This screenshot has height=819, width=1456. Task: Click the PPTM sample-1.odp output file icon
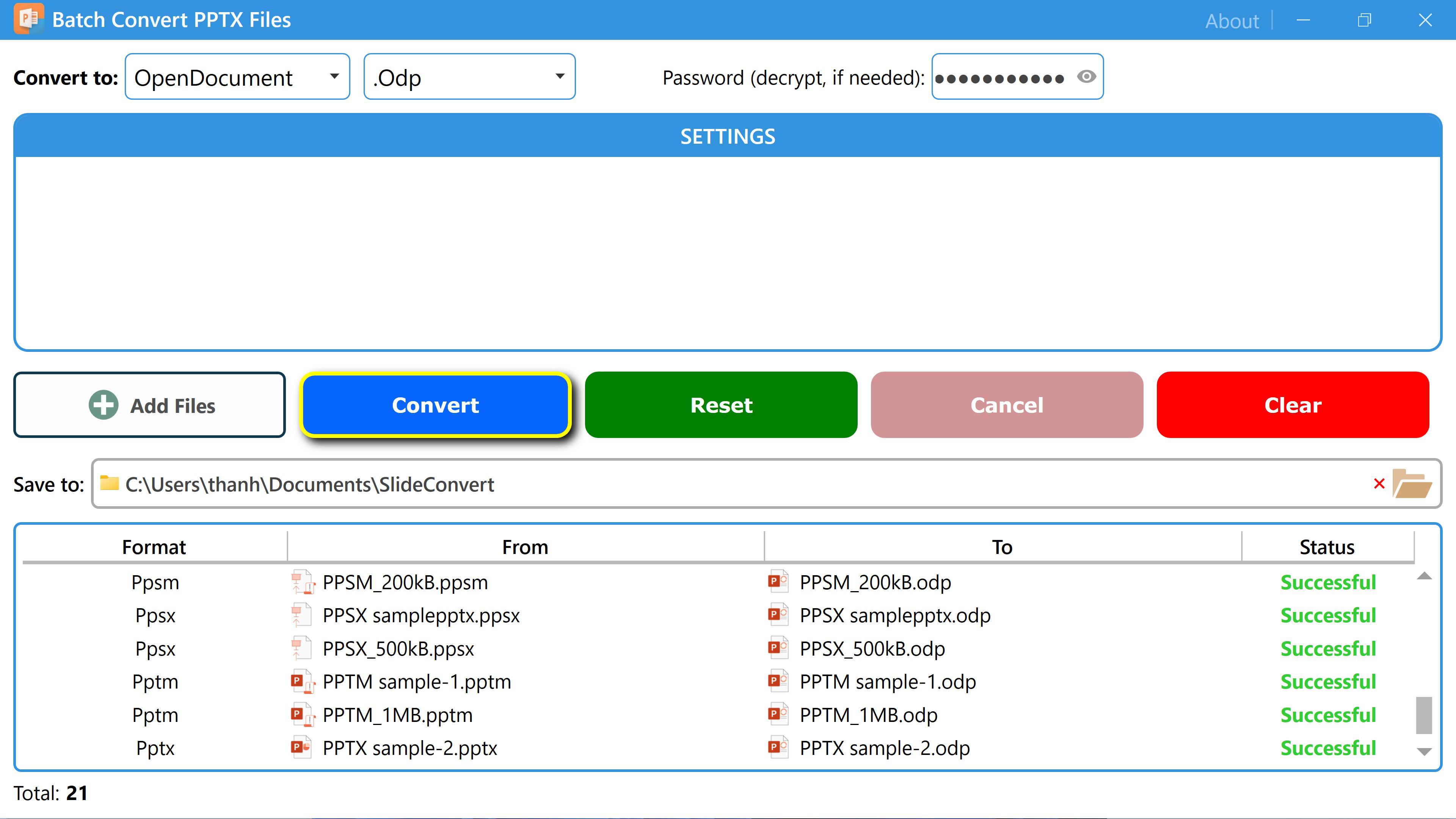(778, 681)
